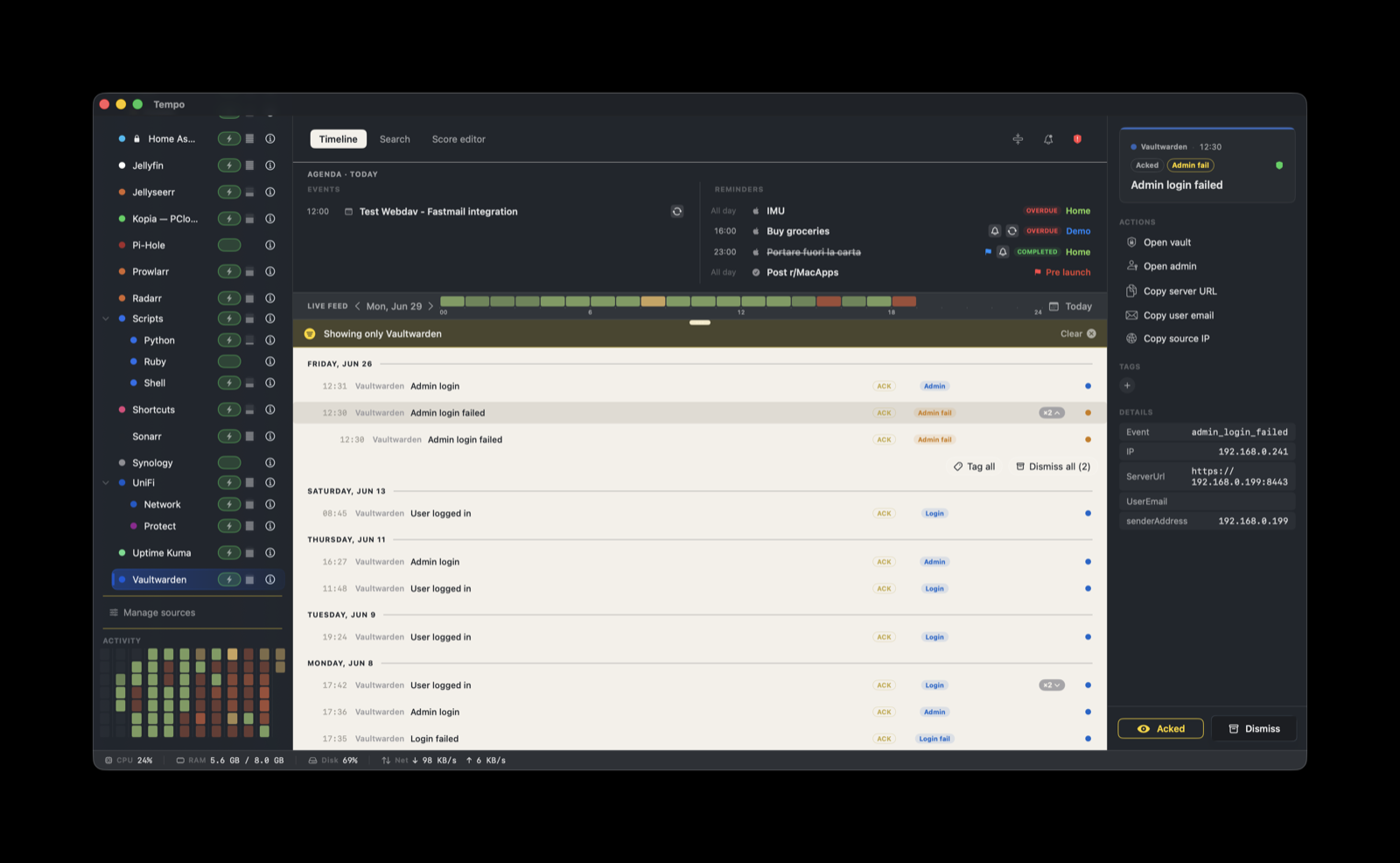Open the 12:31 Admin login event
This screenshot has height=863, width=1400.
(x=700, y=386)
